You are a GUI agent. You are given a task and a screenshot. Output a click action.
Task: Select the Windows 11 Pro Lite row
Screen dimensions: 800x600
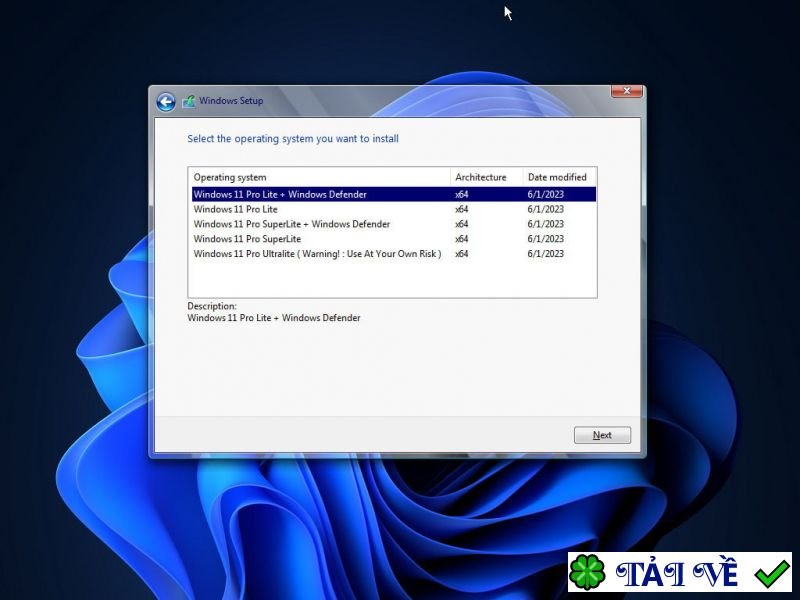coord(393,209)
